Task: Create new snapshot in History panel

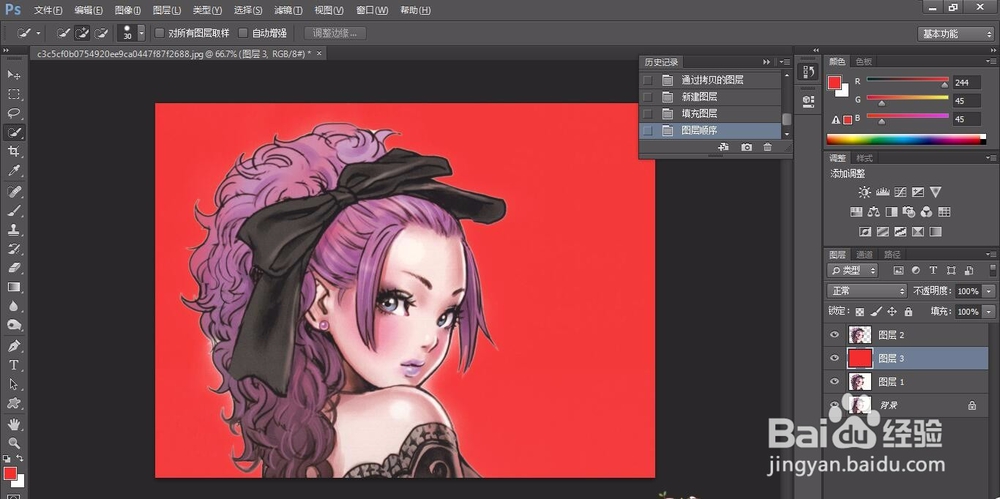Action: [746, 147]
